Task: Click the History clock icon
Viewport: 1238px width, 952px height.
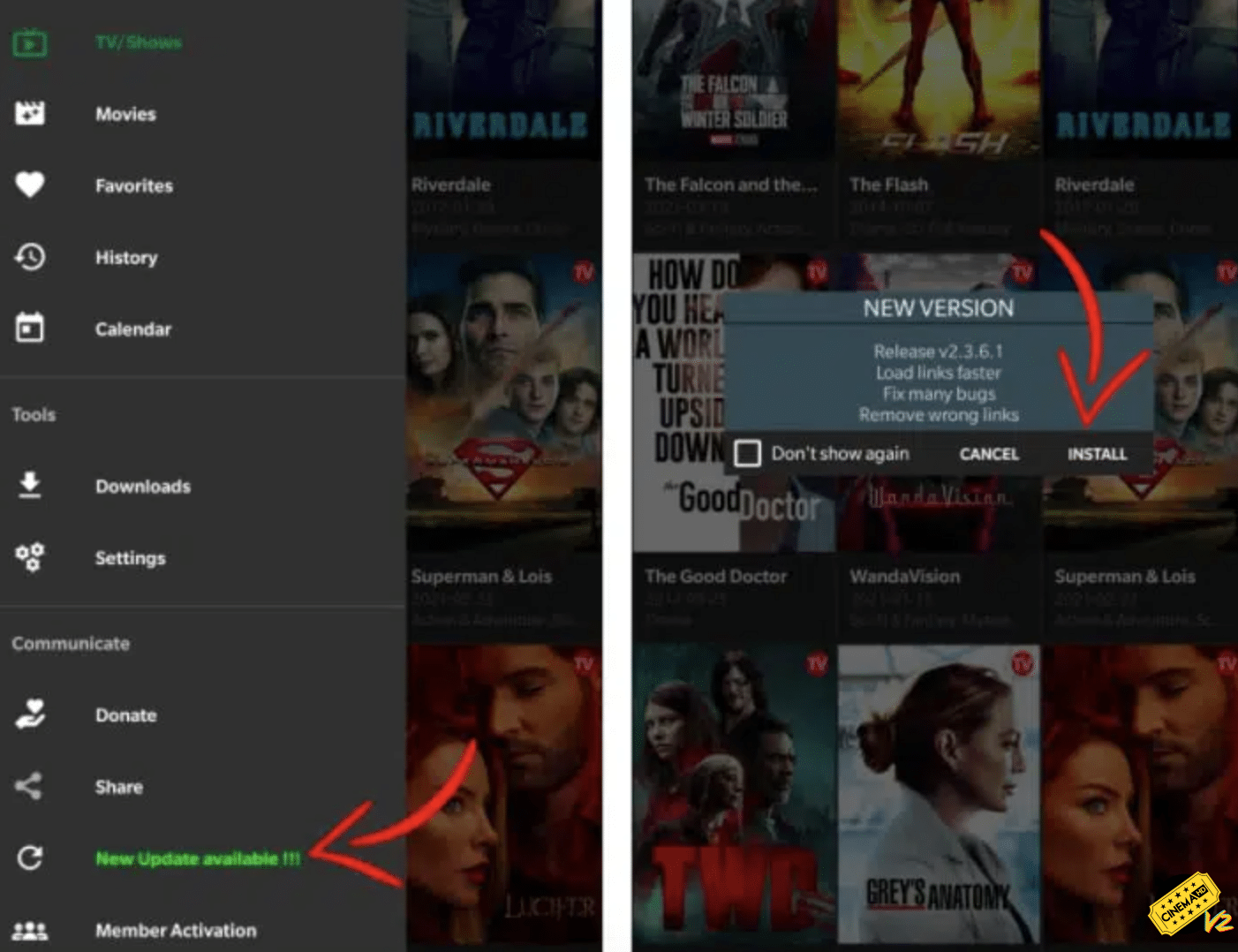Action: tap(30, 257)
